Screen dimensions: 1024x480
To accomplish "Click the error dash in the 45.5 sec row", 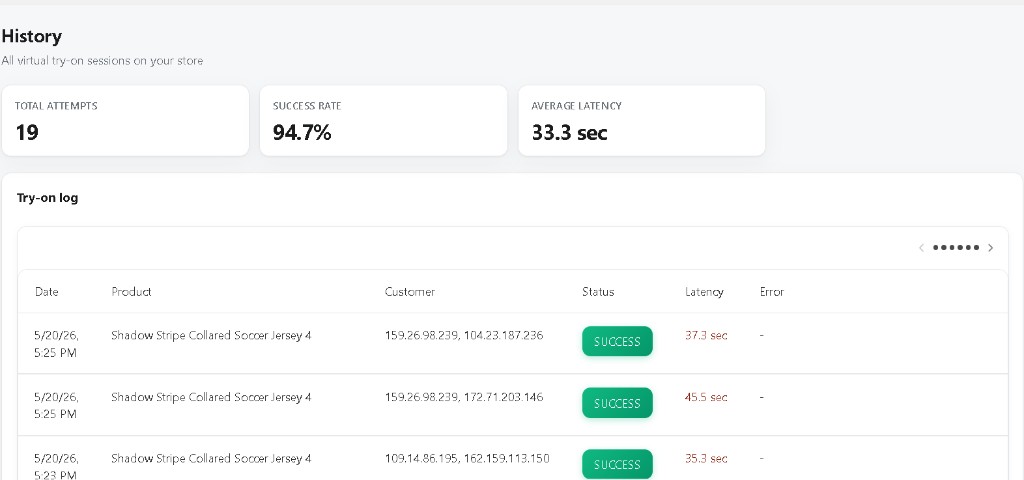I will coord(761,397).
